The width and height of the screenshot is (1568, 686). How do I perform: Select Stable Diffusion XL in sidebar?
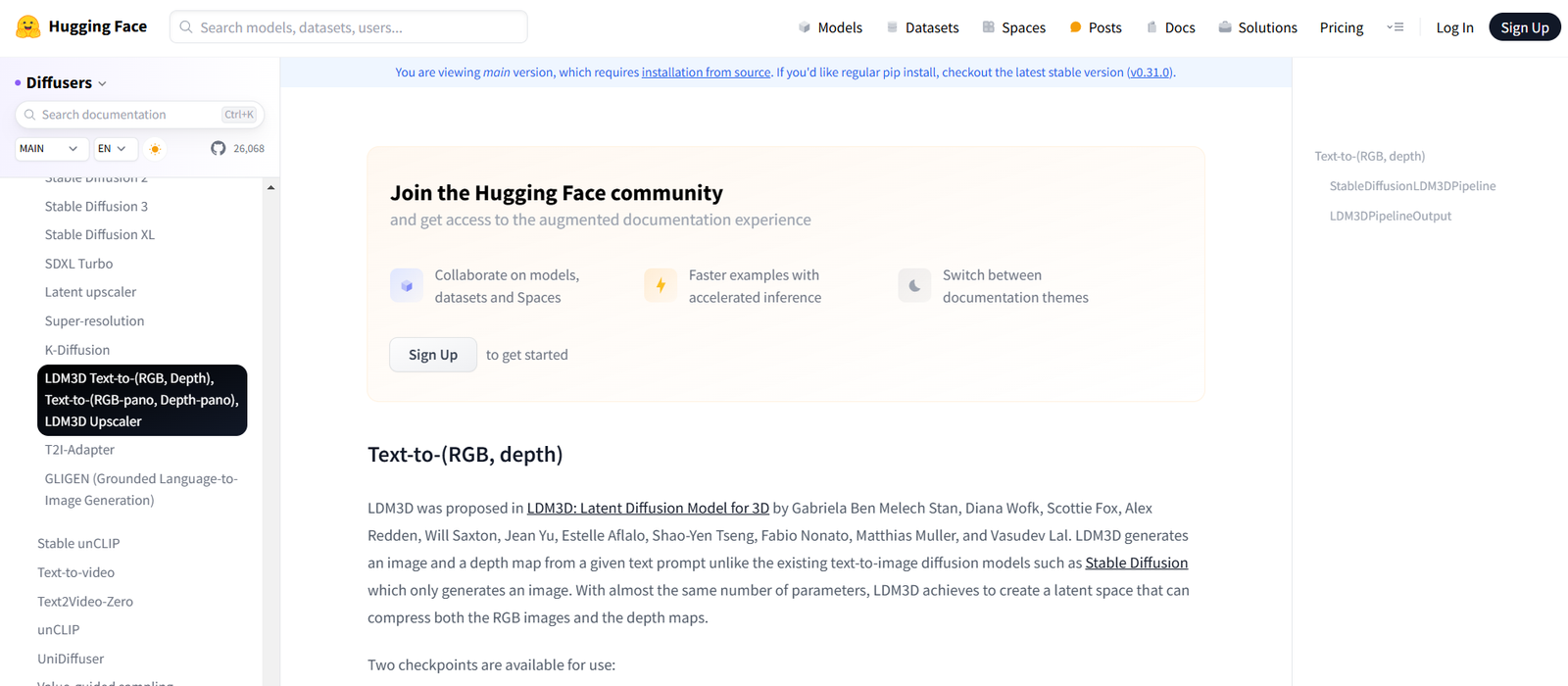[x=100, y=235]
